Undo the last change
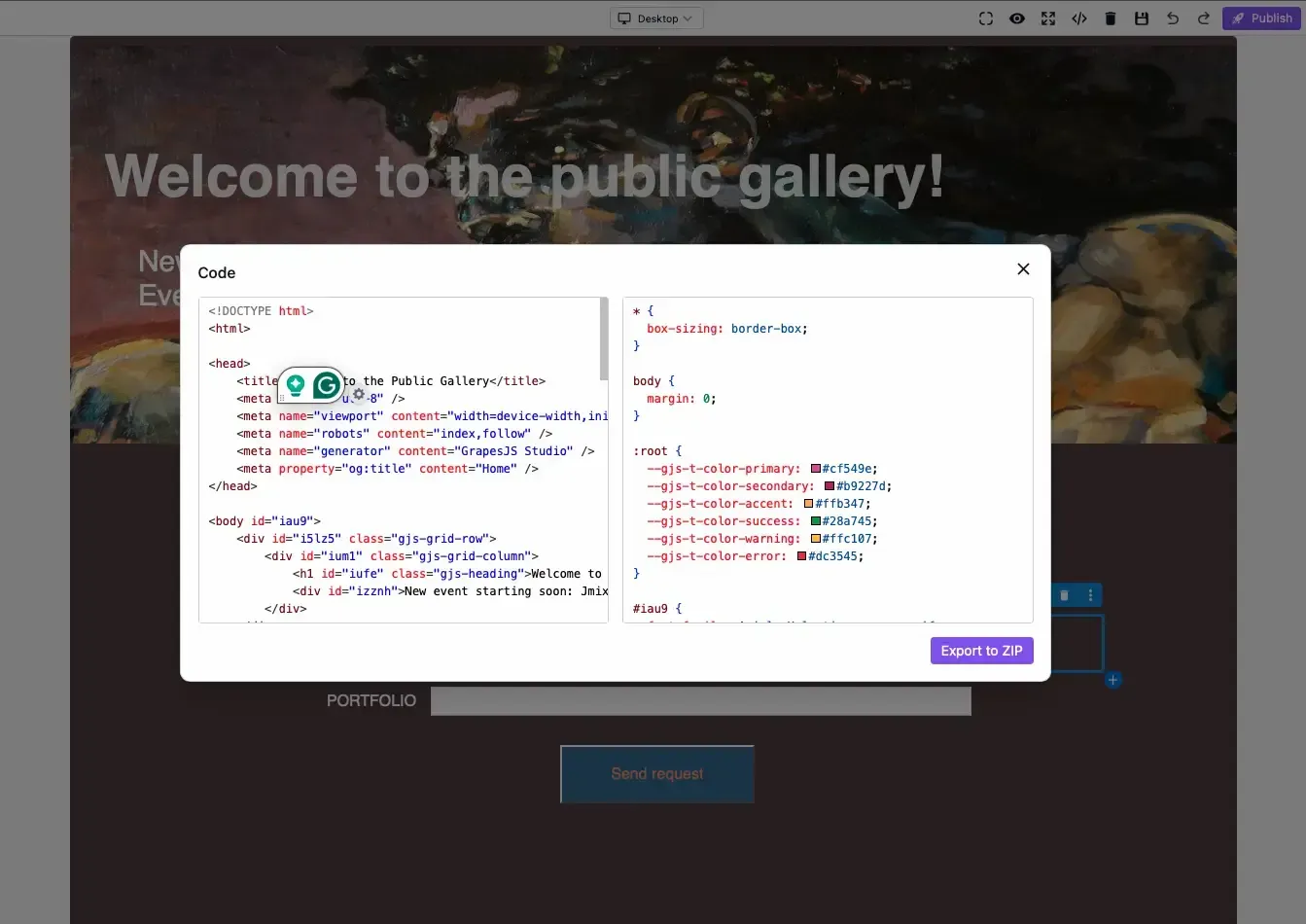 pyautogui.click(x=1172, y=18)
